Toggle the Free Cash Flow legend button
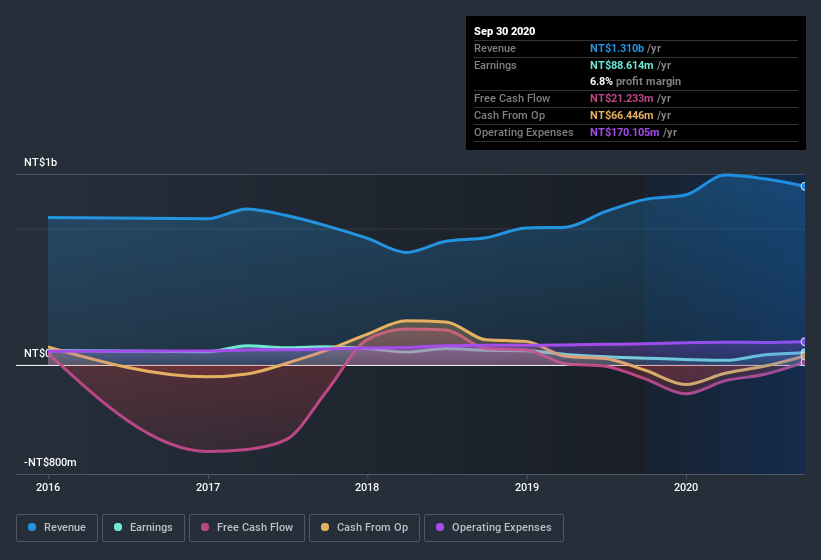The width and height of the screenshot is (821, 560). click(247, 528)
